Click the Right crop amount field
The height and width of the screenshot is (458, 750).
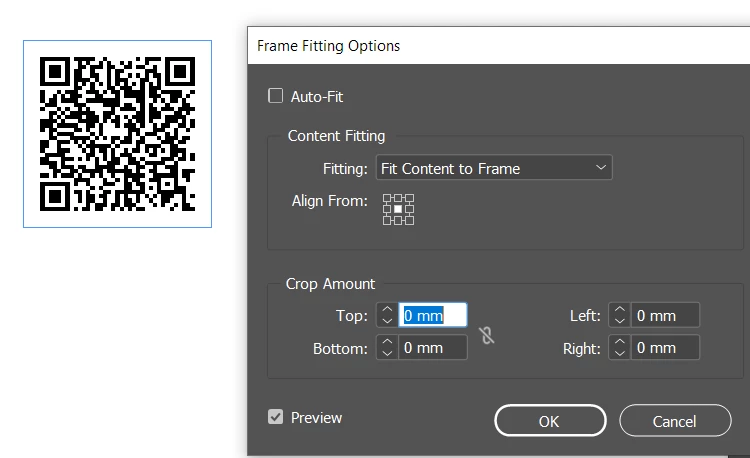point(665,348)
